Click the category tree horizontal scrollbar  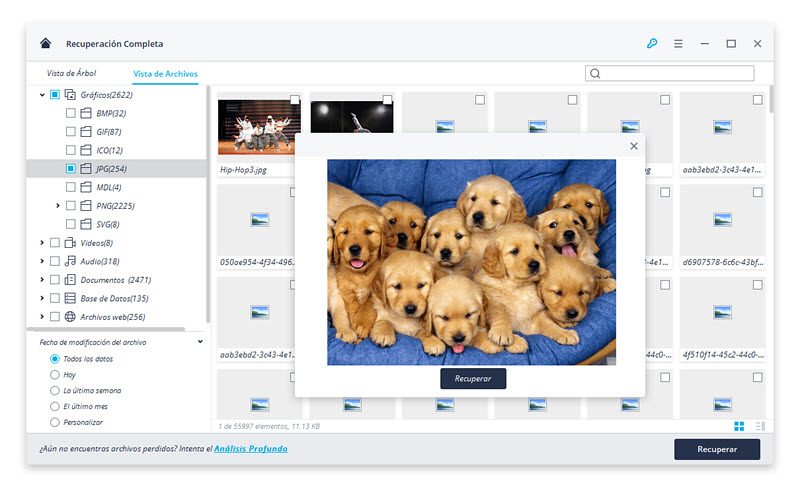point(106,329)
